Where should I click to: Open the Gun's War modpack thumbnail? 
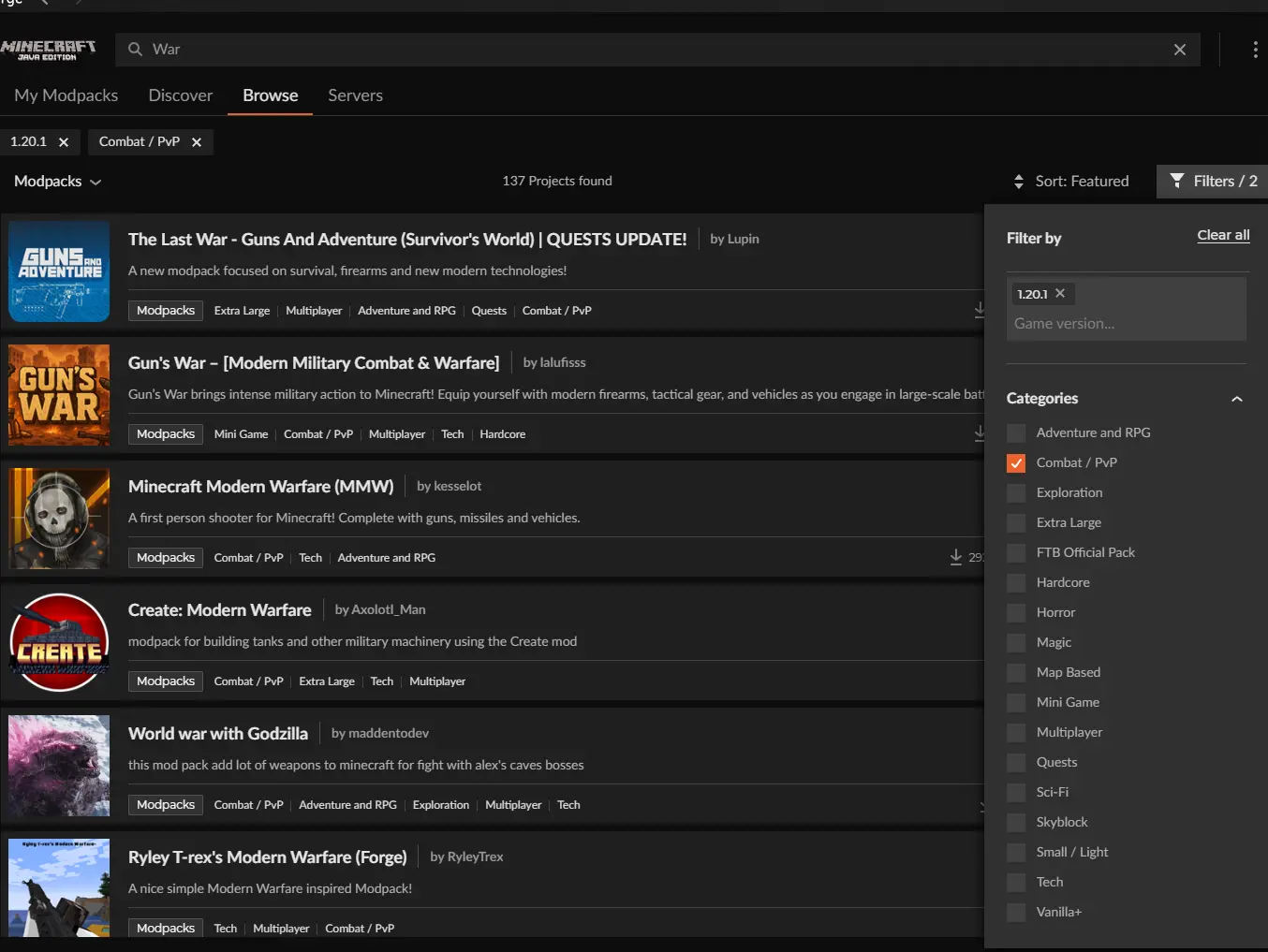(59, 395)
